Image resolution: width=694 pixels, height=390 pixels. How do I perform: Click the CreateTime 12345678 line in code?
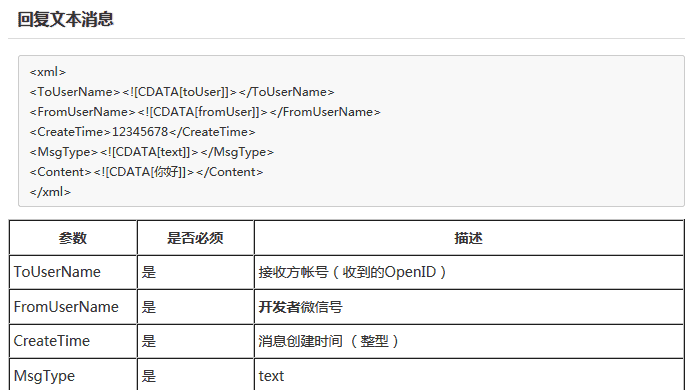143,132
